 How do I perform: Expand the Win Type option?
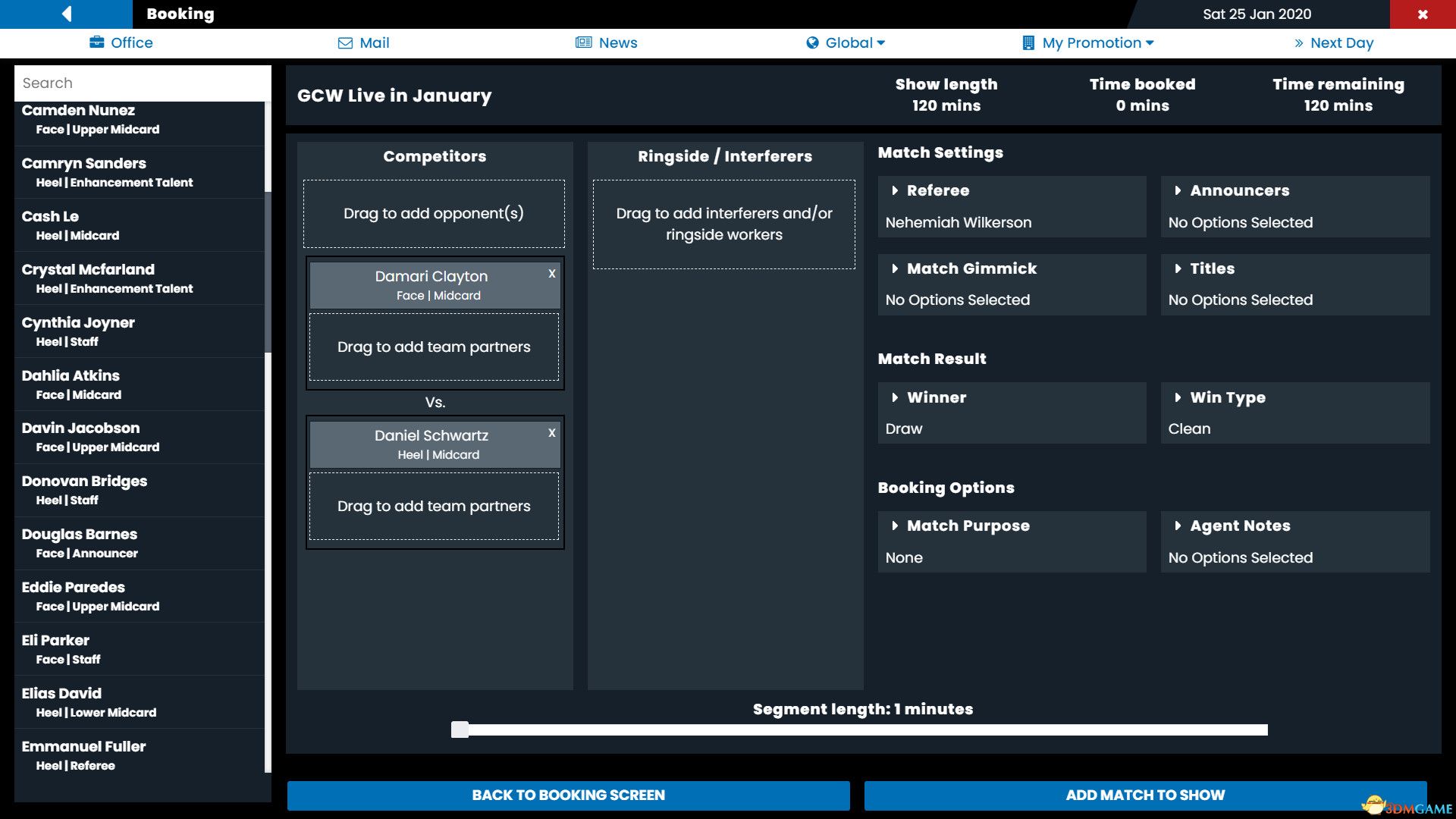coord(1178,397)
